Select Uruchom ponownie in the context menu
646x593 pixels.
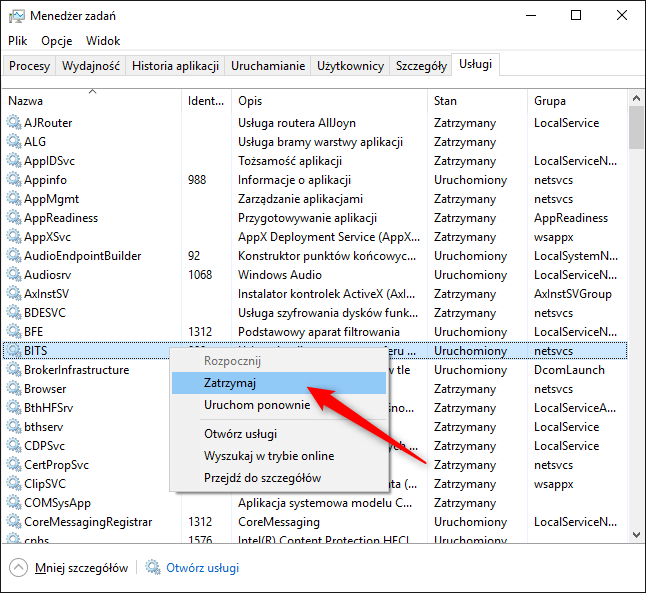pyautogui.click(x=257, y=405)
